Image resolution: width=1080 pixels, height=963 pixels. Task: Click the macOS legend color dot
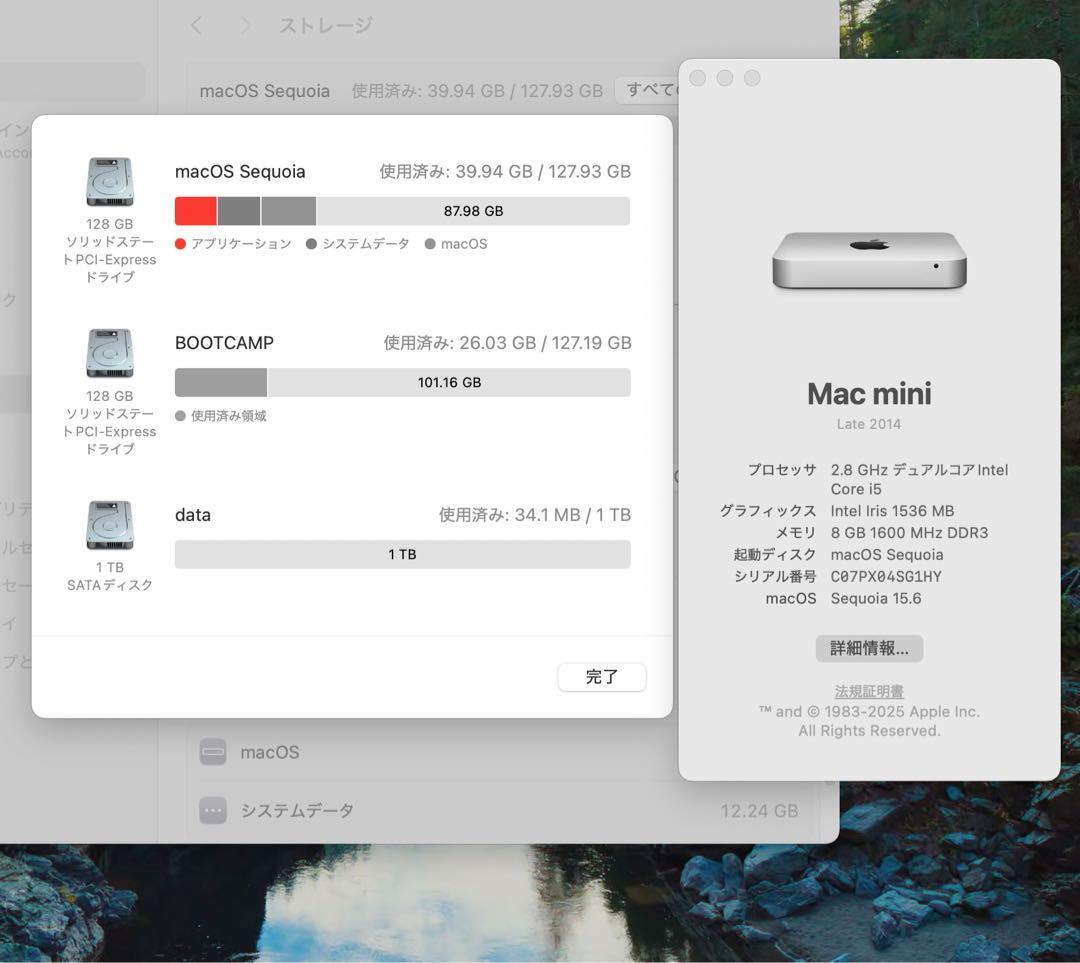coord(430,243)
